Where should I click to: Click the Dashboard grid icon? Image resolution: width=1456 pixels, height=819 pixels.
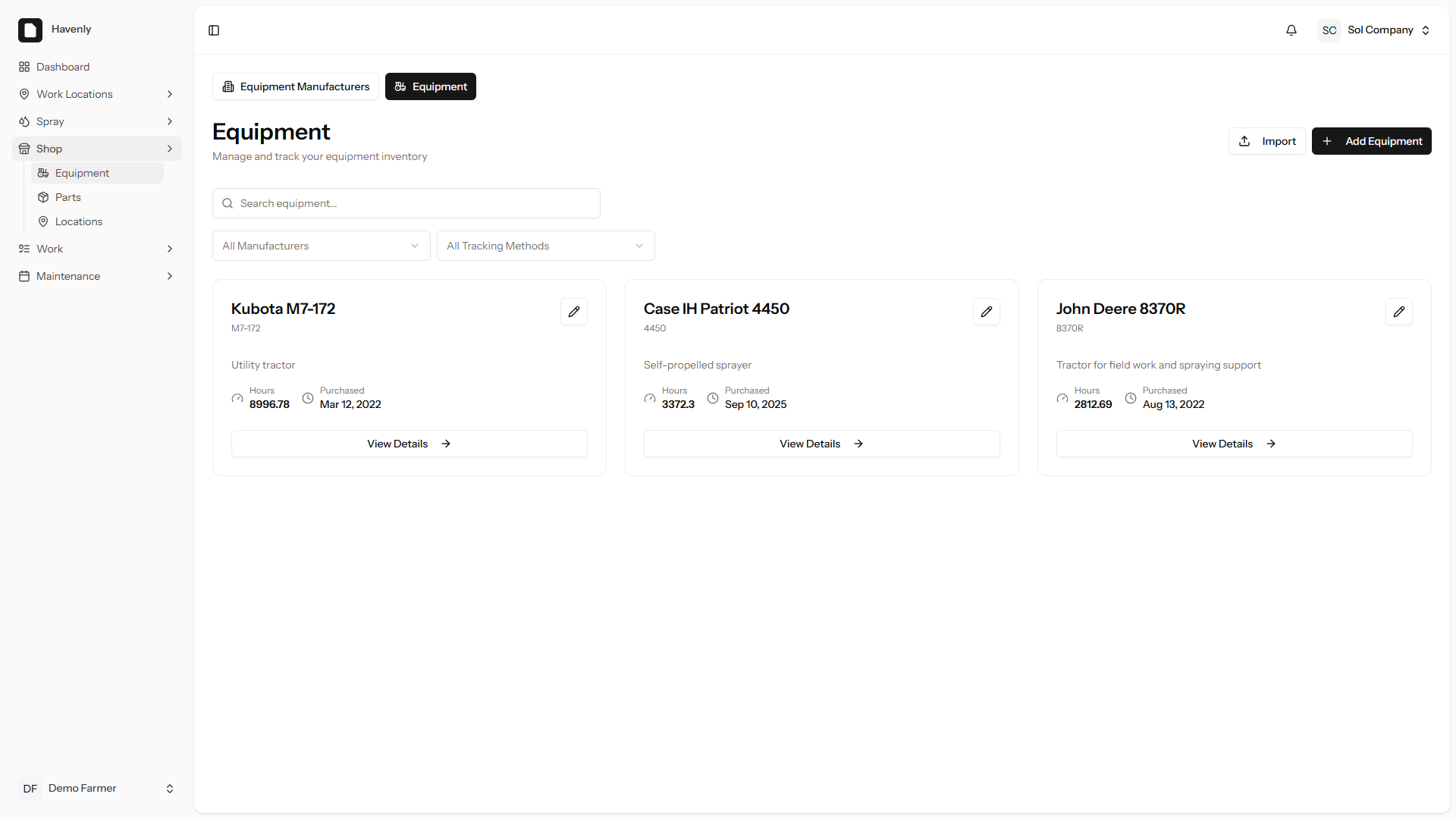pyautogui.click(x=24, y=67)
